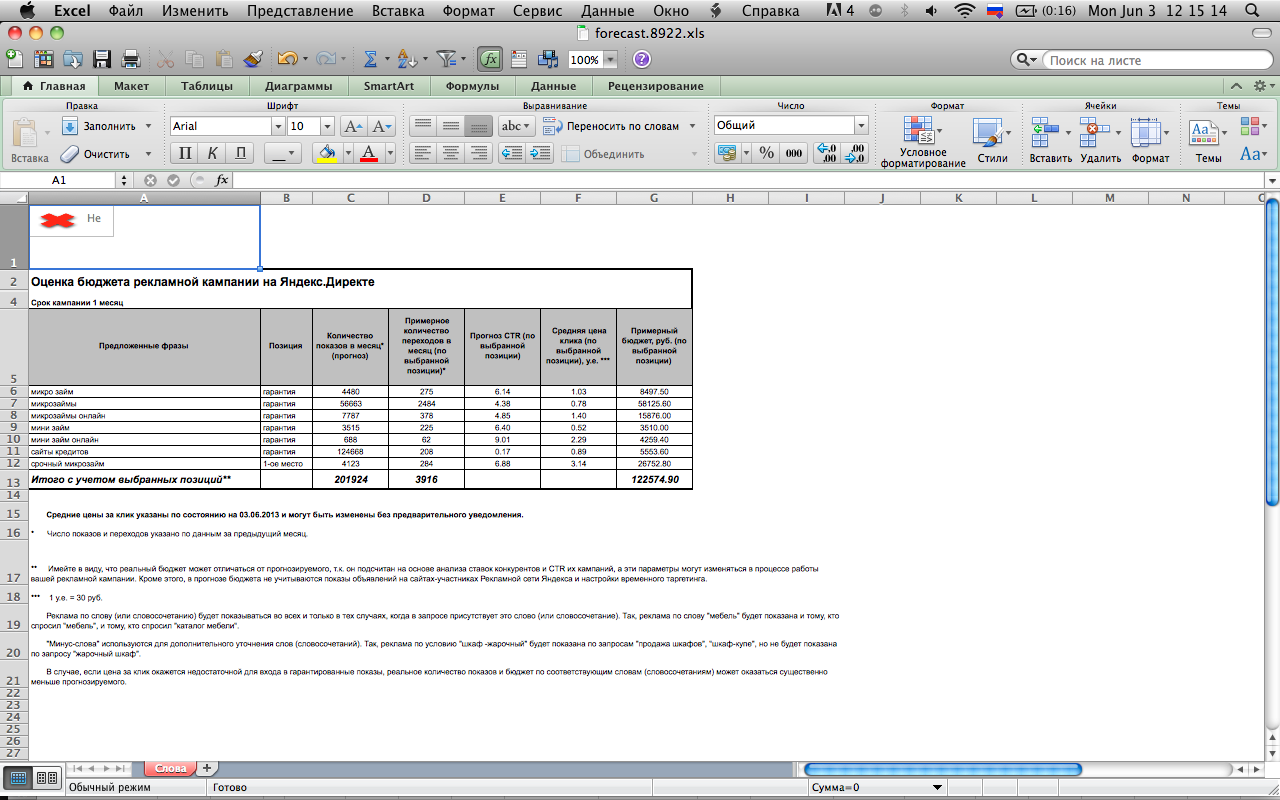Open the 100% zoom dropdown

pyautogui.click(x=610, y=60)
